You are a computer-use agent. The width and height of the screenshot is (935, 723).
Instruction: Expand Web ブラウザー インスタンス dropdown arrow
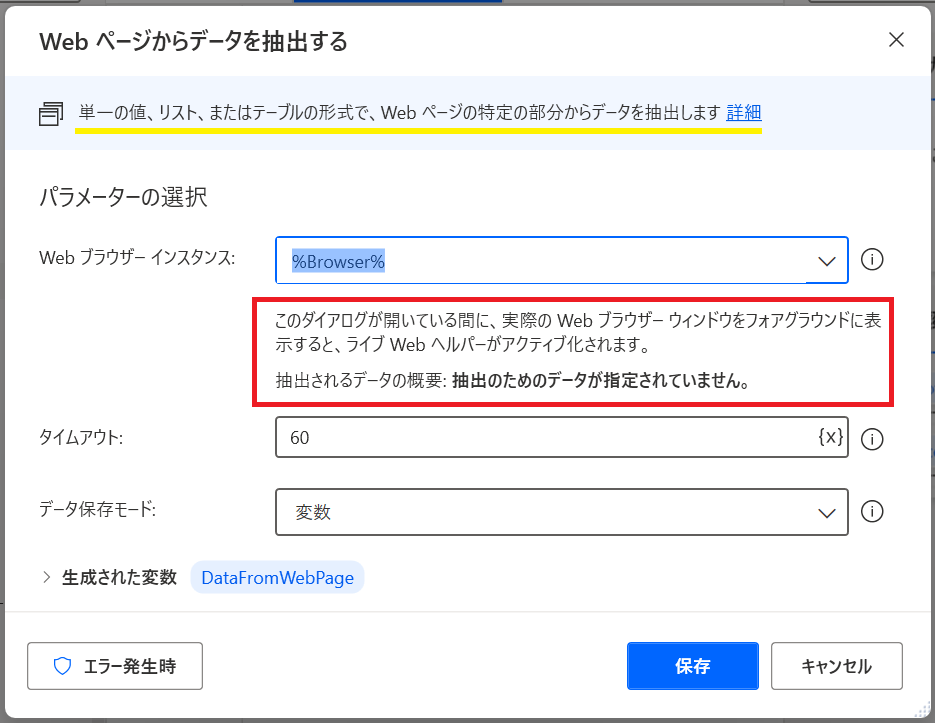pyautogui.click(x=827, y=261)
